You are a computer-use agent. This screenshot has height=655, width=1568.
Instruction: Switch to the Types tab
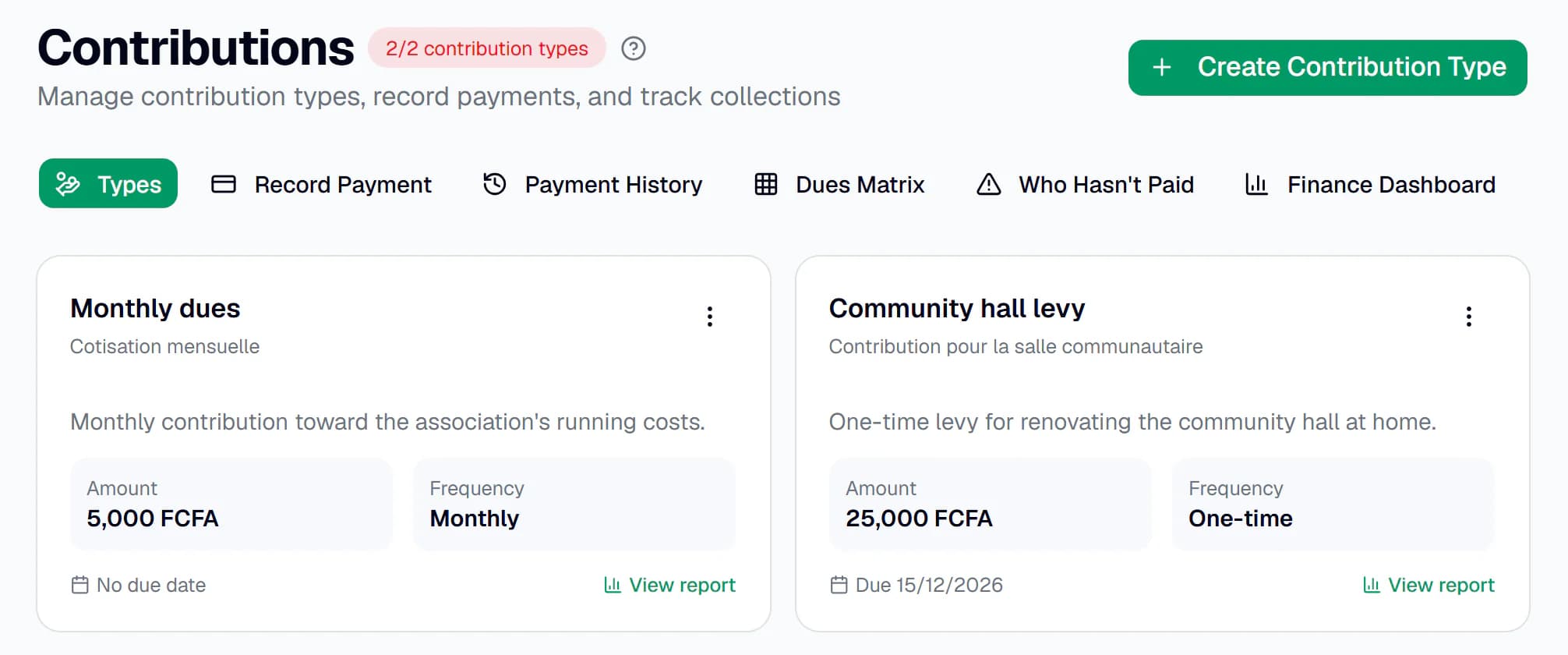pos(108,184)
